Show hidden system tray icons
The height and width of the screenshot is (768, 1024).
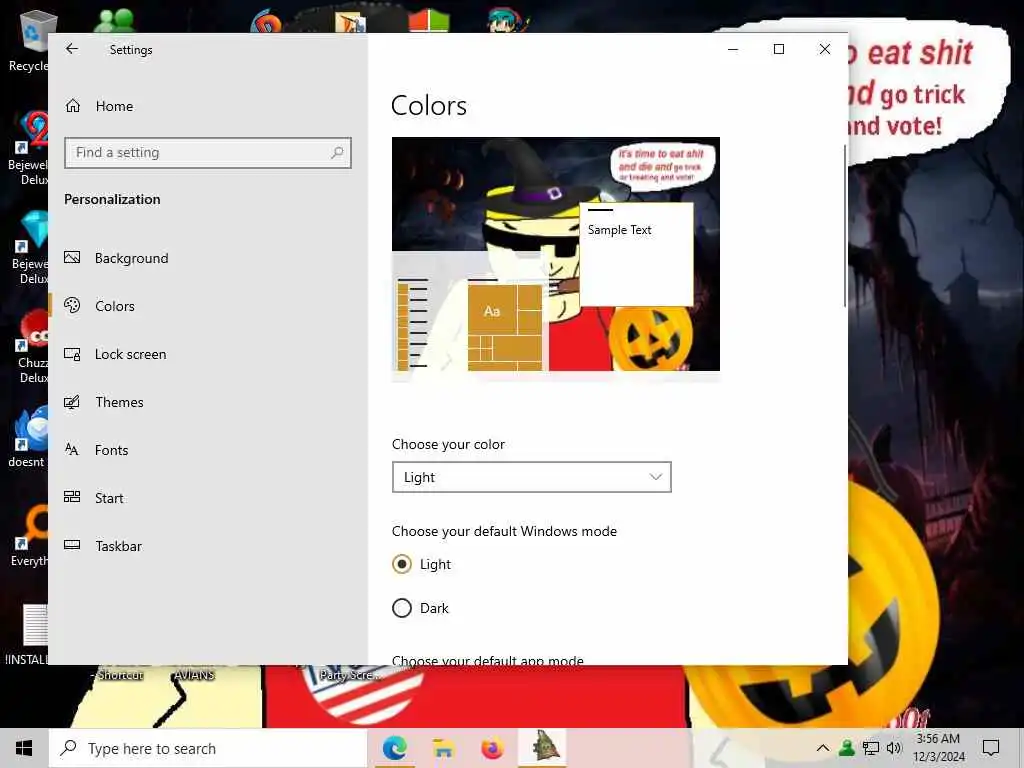pos(823,748)
